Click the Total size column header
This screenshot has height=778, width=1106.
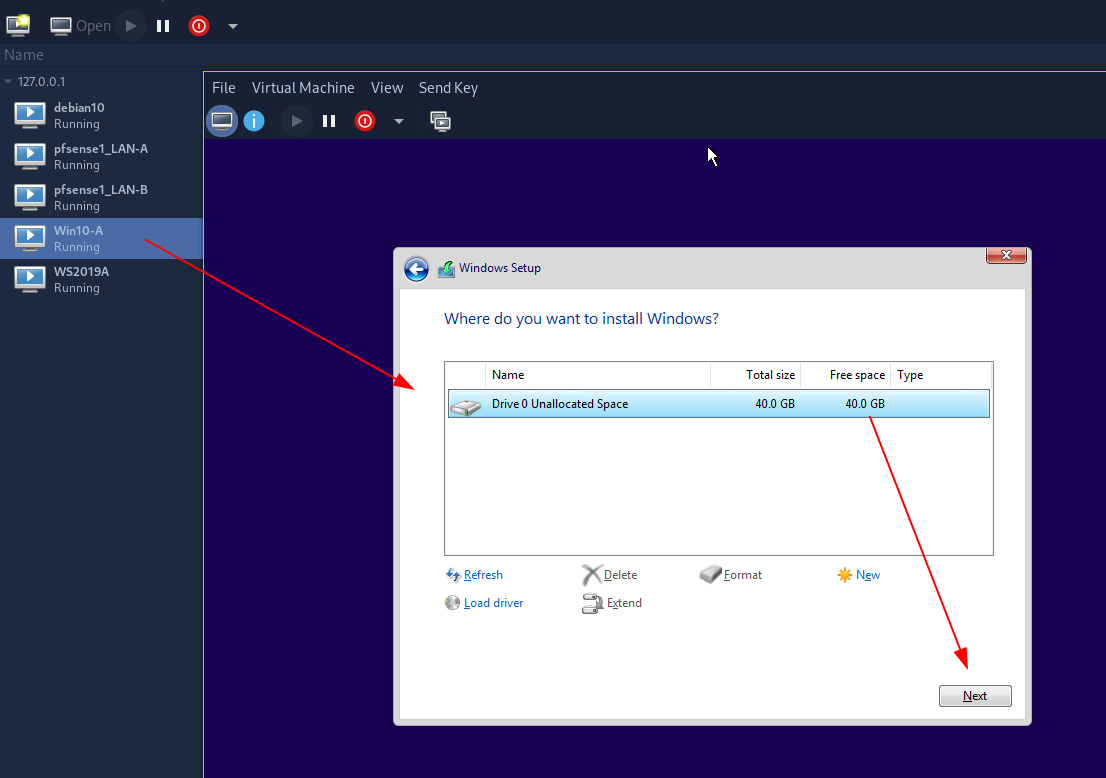(x=755, y=375)
